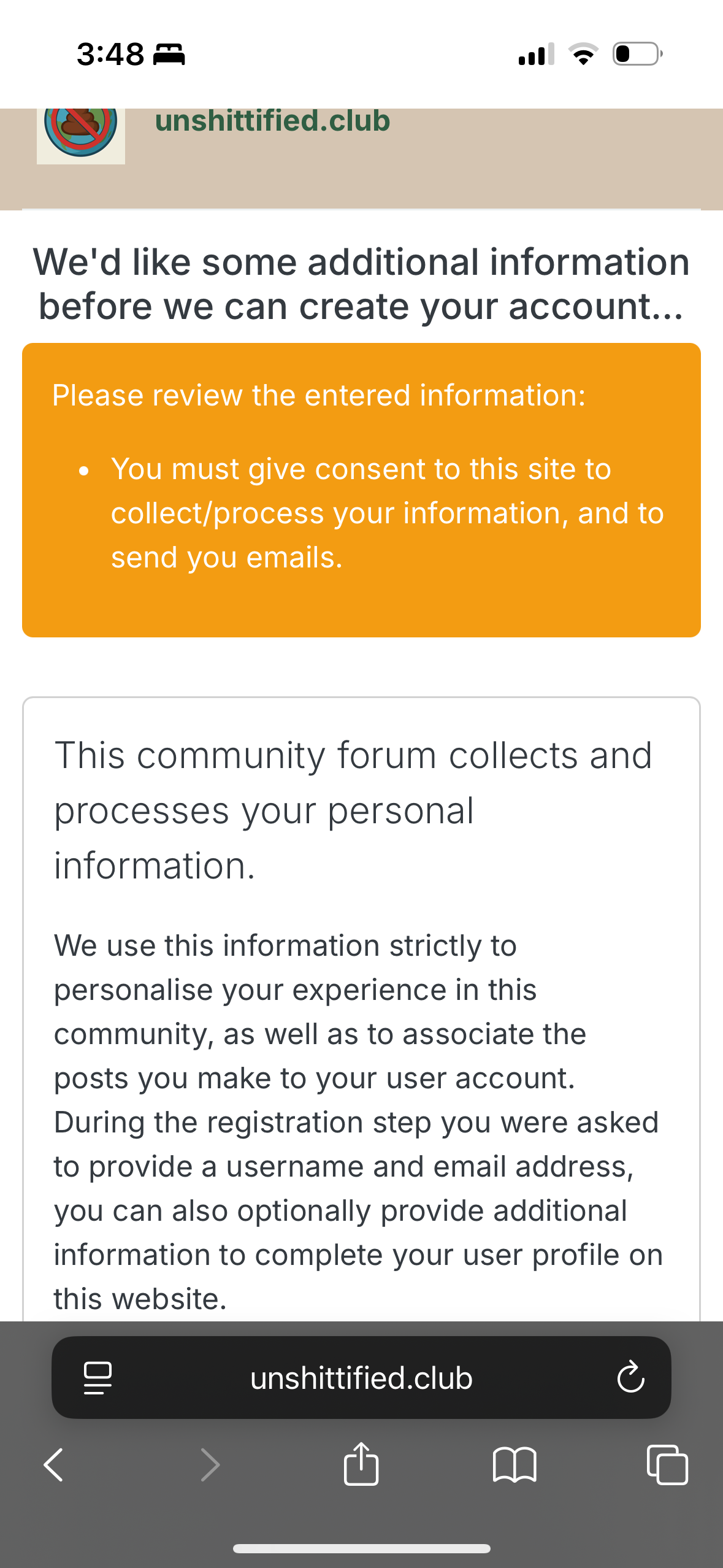Tap the Safari forward arrow

point(210,1465)
